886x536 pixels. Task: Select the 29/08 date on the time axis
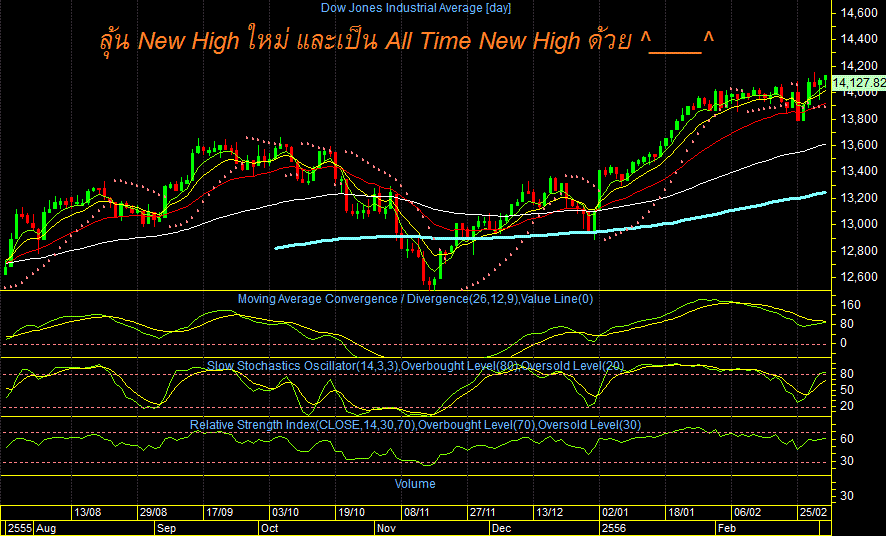pos(154,512)
